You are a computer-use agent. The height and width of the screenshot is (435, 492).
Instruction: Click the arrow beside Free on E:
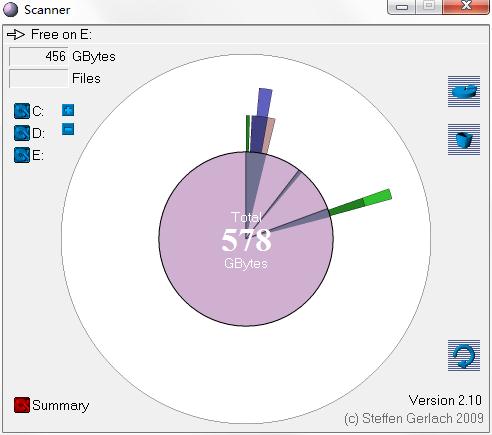(16, 34)
